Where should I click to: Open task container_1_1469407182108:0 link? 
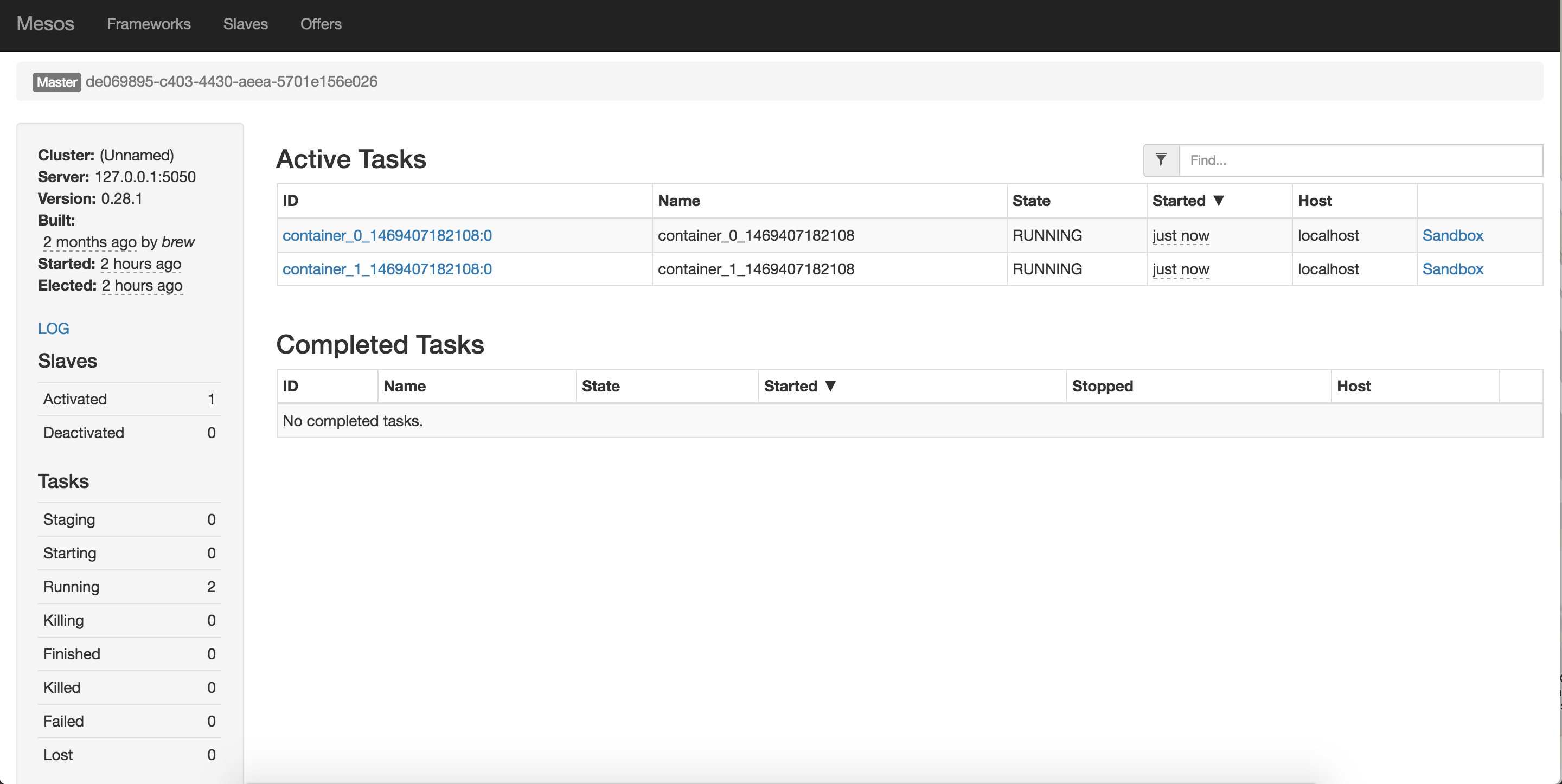pos(387,268)
